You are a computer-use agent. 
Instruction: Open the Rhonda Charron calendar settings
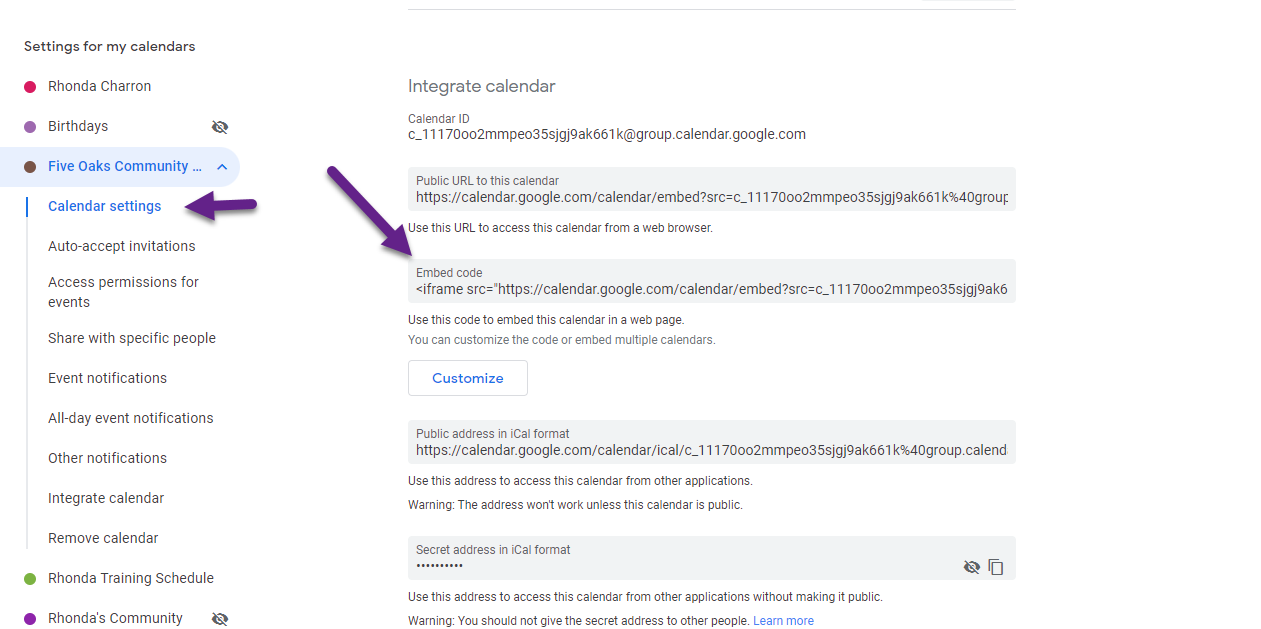point(100,87)
